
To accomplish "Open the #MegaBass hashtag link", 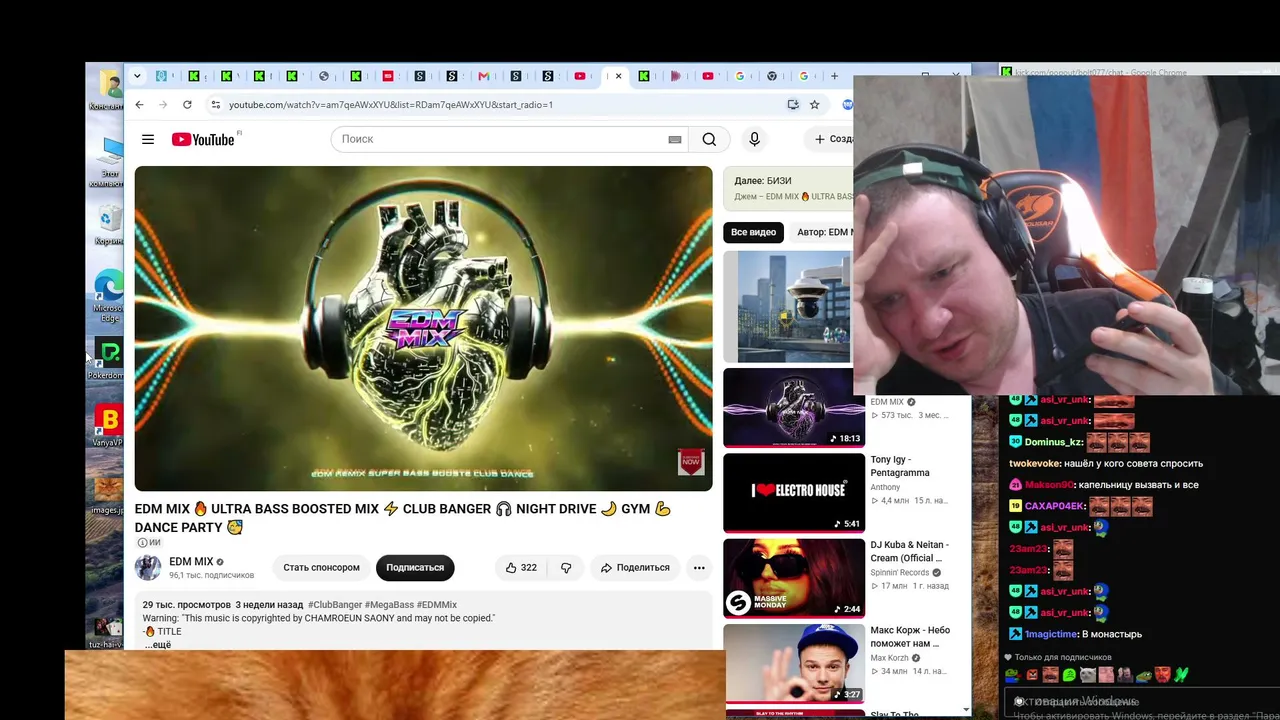I will pos(389,605).
